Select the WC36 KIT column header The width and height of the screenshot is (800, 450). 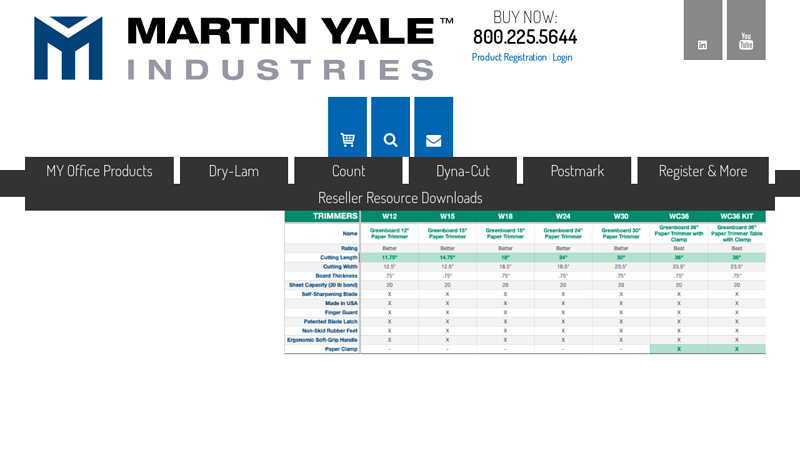(737, 216)
